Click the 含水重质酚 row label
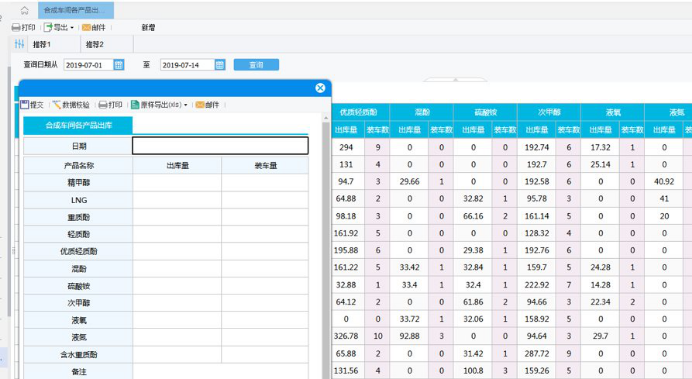Screen dimensions: 692x379 coord(79,355)
